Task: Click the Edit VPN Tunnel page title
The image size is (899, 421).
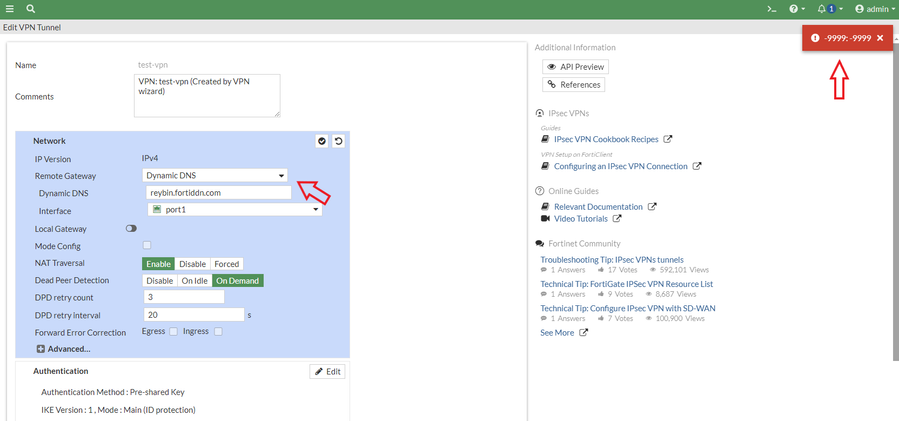Action: (32, 27)
